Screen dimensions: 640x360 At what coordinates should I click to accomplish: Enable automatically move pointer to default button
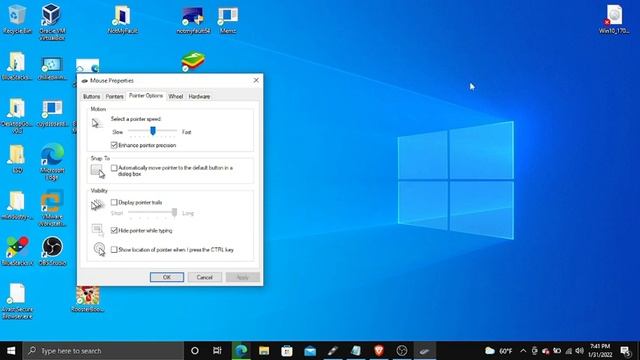click(x=114, y=168)
